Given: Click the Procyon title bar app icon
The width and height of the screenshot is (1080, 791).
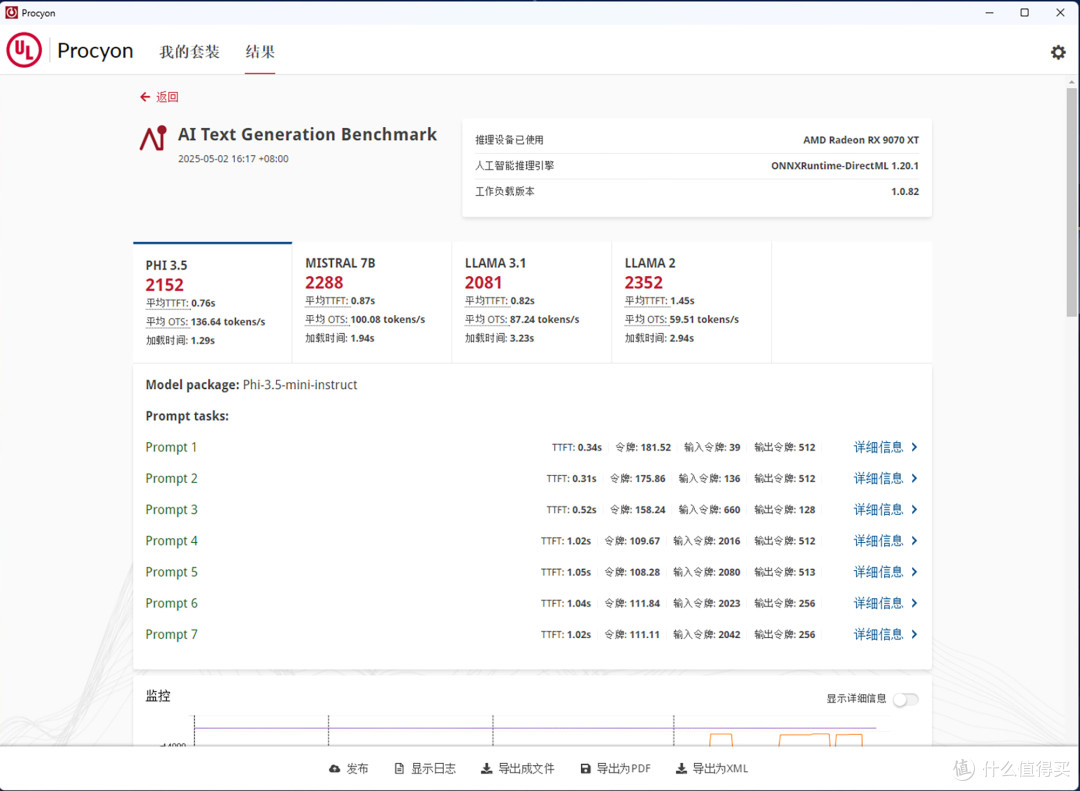Looking at the screenshot, I should pos(11,12).
